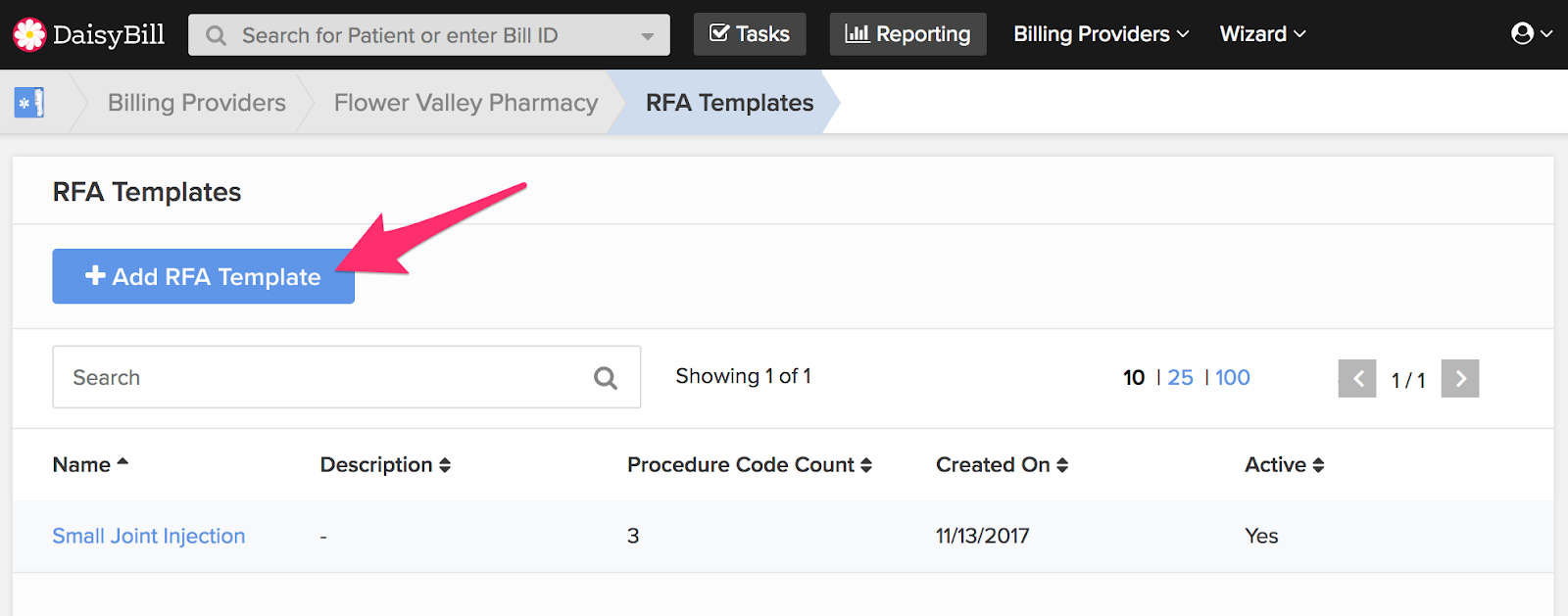Screen dimensions: 1568x616
Task: Click Add RFA Template button
Action: pos(203,276)
